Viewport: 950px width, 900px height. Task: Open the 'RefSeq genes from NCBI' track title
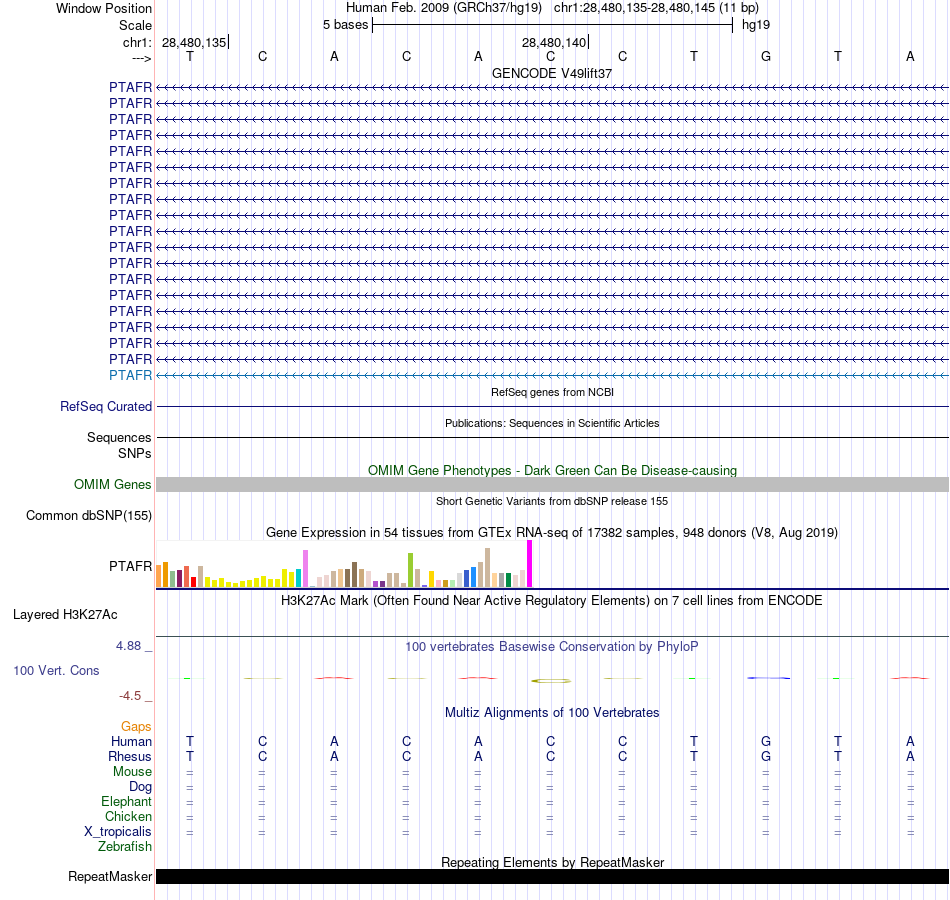[x=552, y=392]
